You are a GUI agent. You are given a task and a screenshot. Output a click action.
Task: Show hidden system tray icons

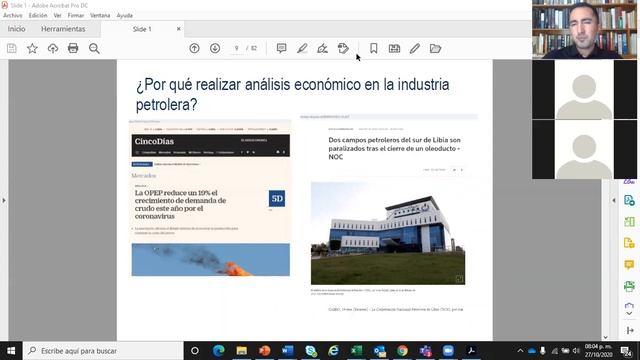pos(520,351)
